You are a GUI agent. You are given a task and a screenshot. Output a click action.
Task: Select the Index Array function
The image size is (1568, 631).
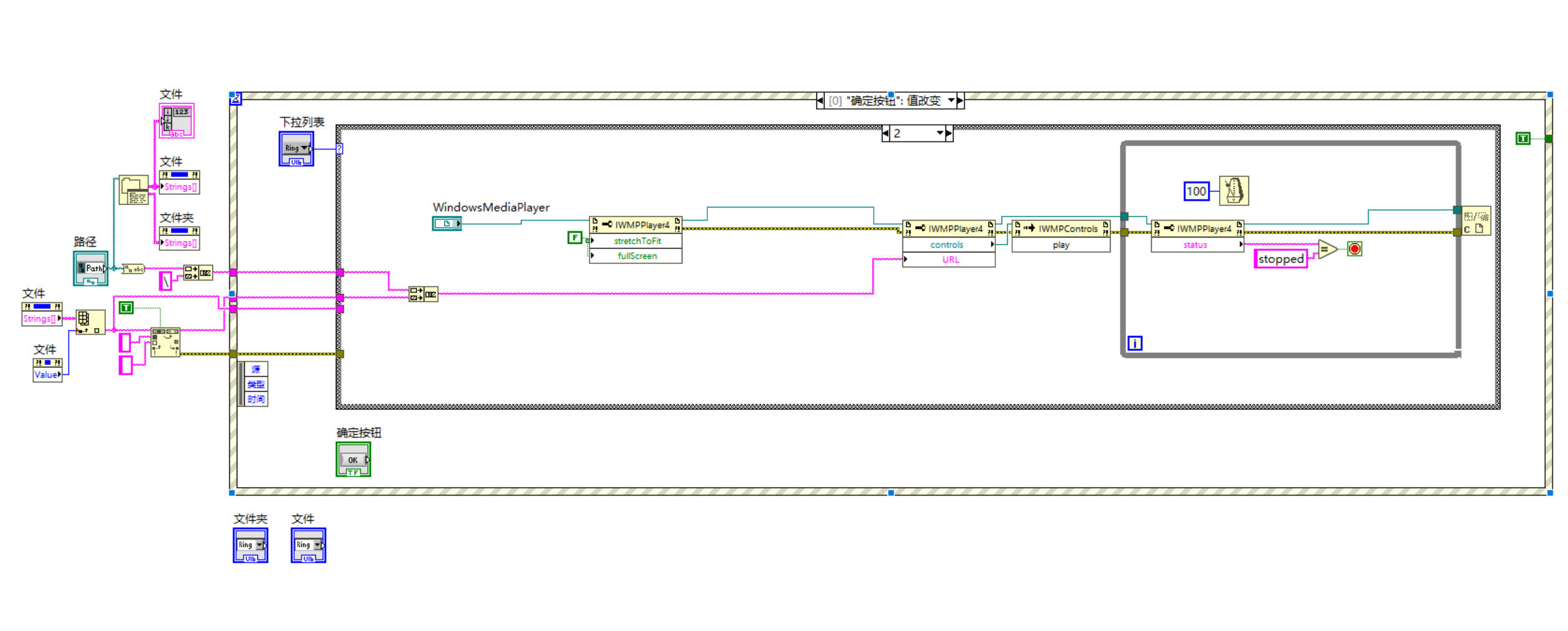pyautogui.click(x=90, y=322)
